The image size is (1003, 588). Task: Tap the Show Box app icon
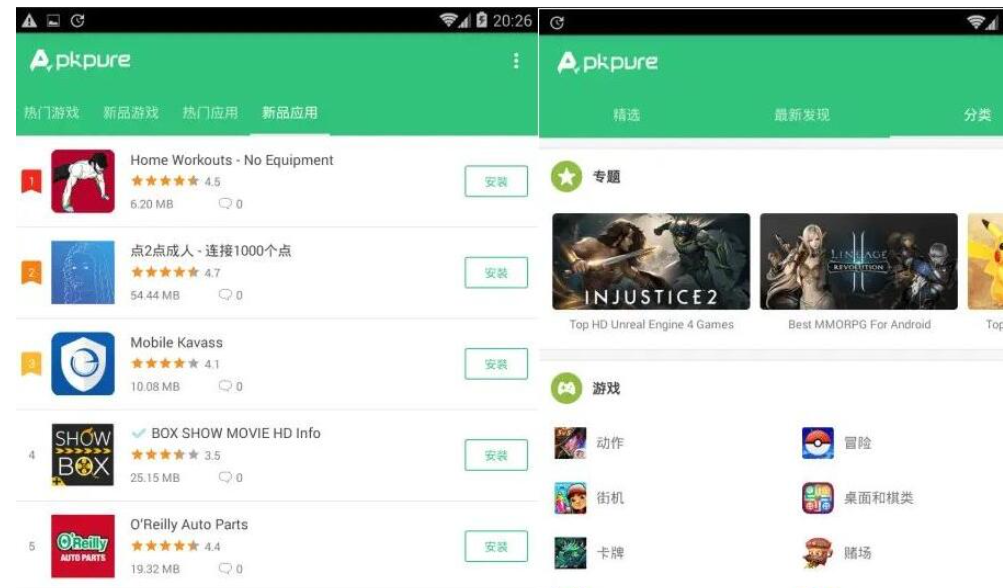(83, 455)
